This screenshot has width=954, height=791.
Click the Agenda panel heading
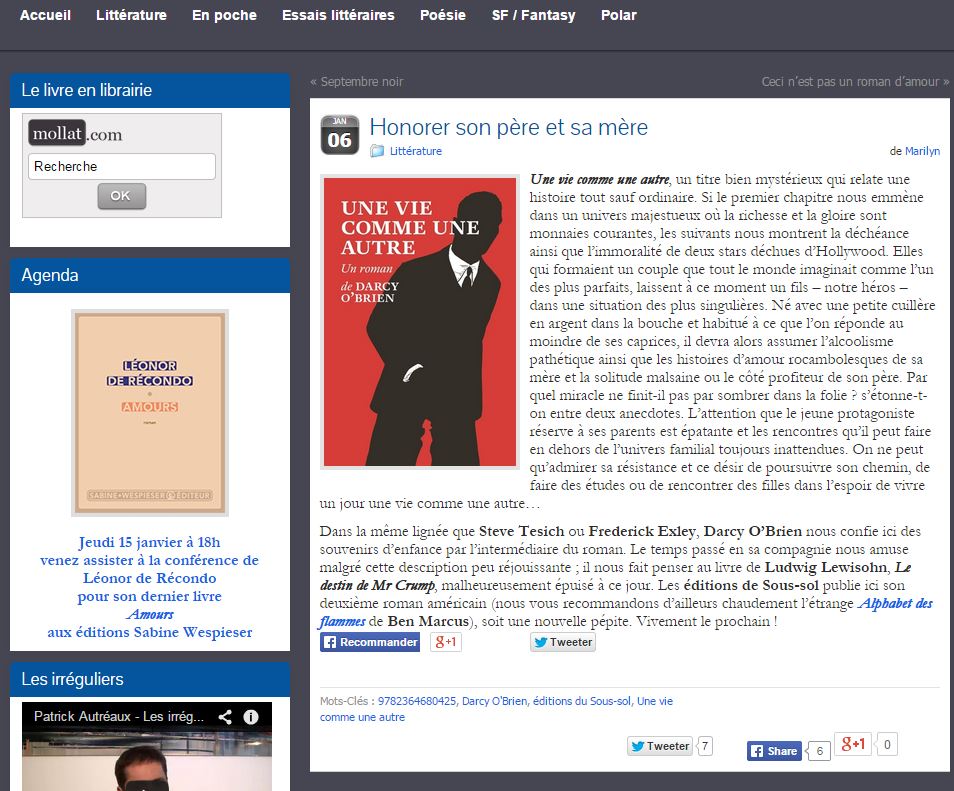tap(50, 275)
